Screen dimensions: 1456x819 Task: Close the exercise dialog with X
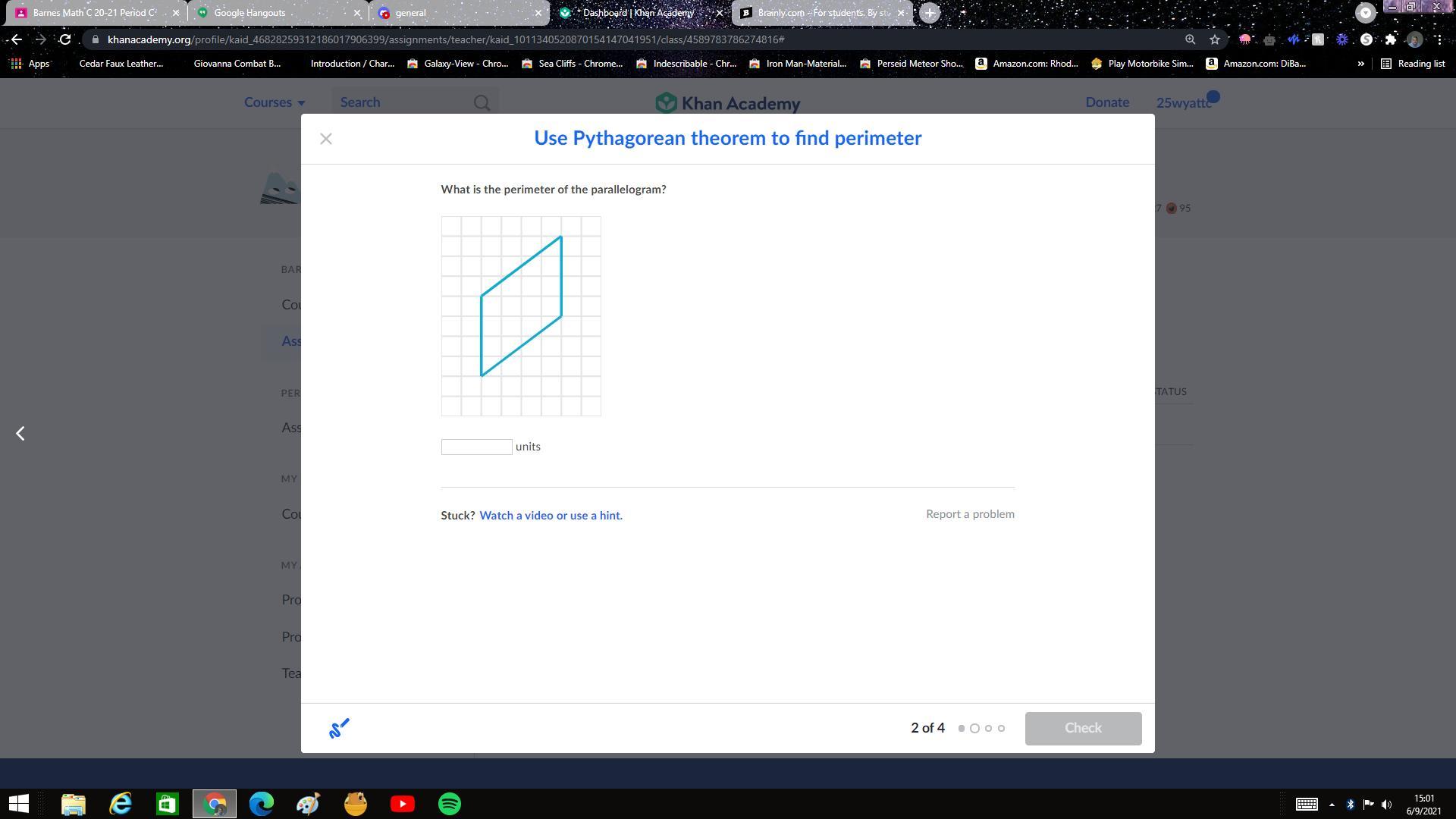coord(326,139)
